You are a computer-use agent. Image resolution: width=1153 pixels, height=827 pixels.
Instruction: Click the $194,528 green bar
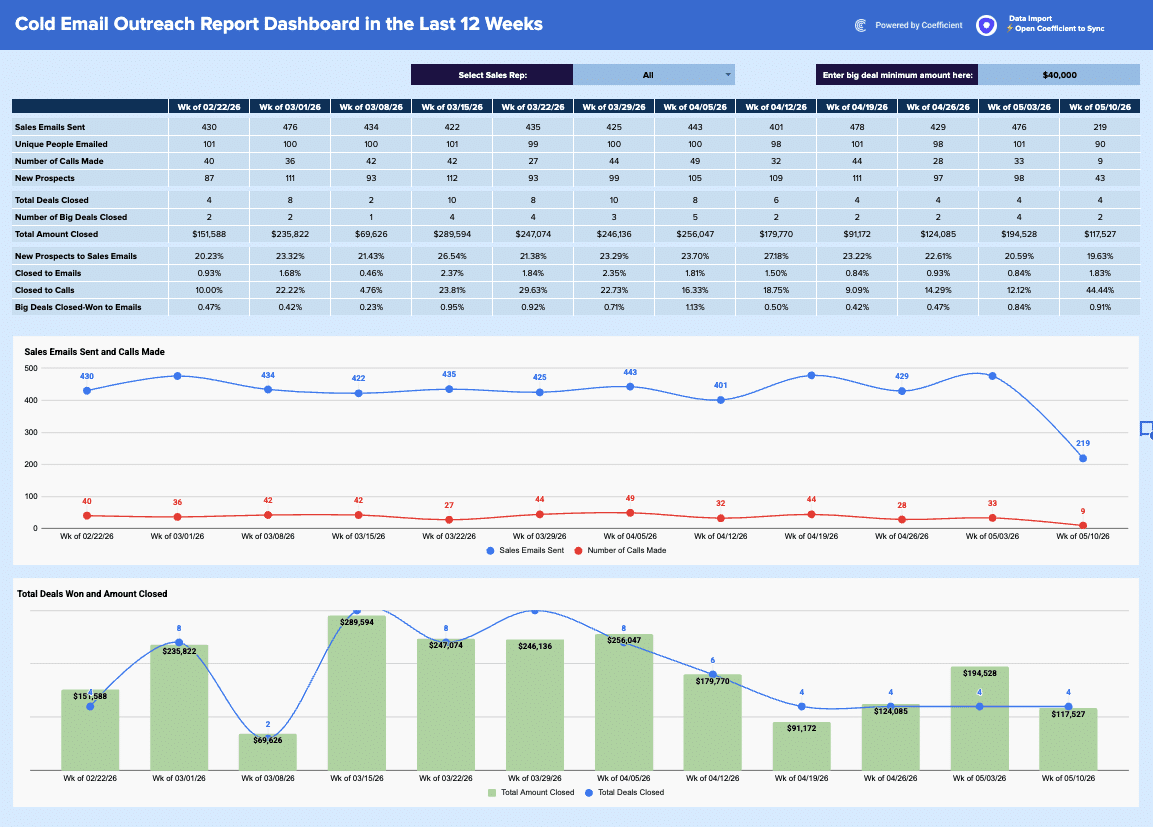pos(979,718)
